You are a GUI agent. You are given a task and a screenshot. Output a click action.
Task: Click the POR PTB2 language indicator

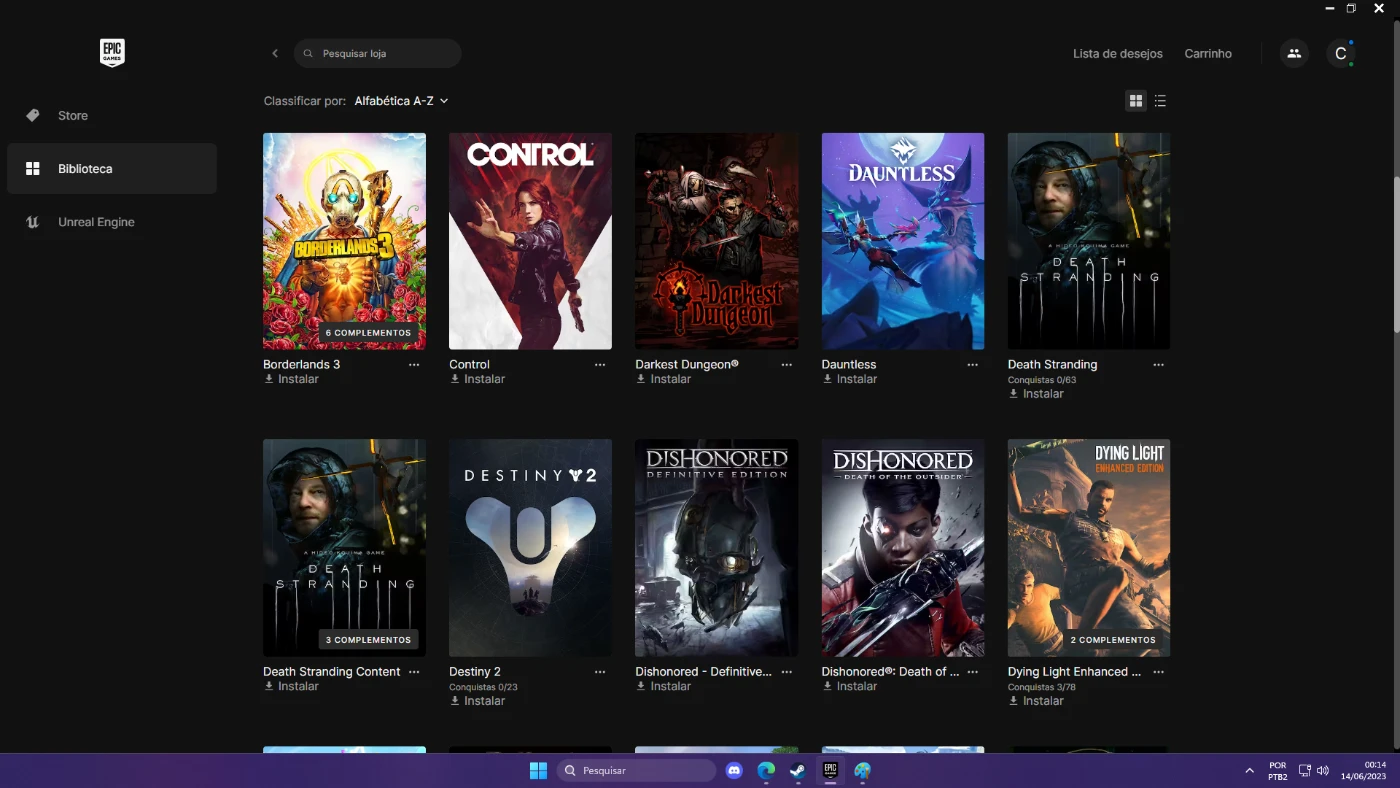point(1277,770)
